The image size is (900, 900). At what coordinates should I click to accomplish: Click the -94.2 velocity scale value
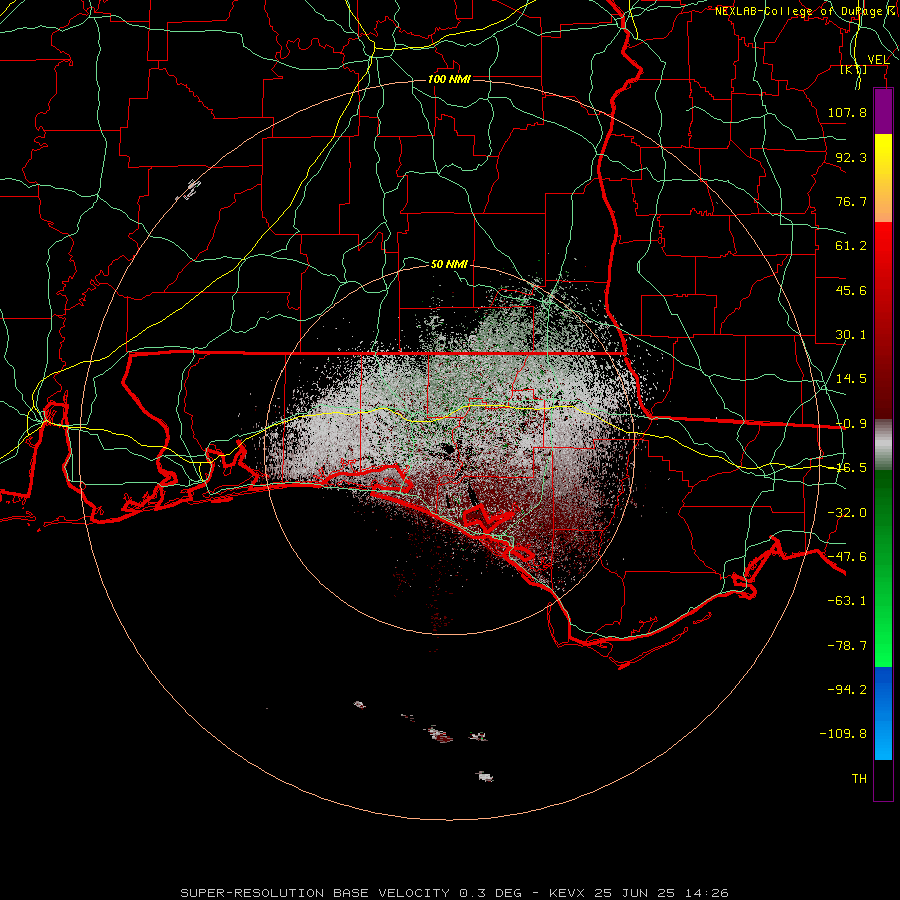847,690
